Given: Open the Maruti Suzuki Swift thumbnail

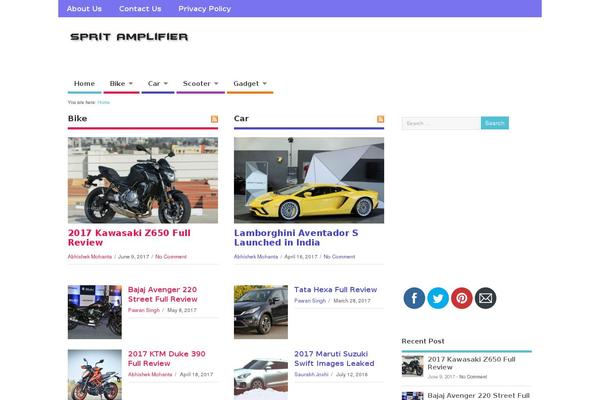Looking at the screenshot, I should click(261, 375).
